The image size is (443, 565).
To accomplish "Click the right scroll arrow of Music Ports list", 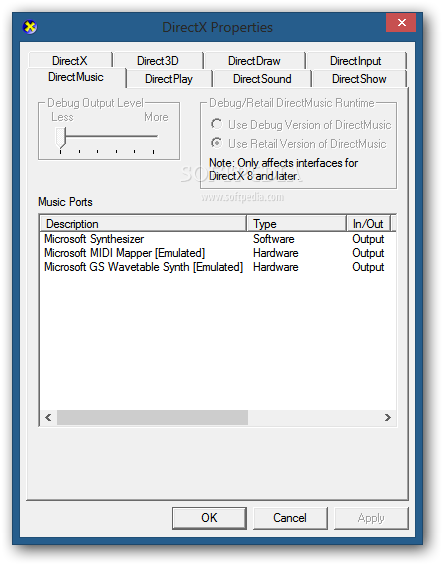I will pos(387,417).
